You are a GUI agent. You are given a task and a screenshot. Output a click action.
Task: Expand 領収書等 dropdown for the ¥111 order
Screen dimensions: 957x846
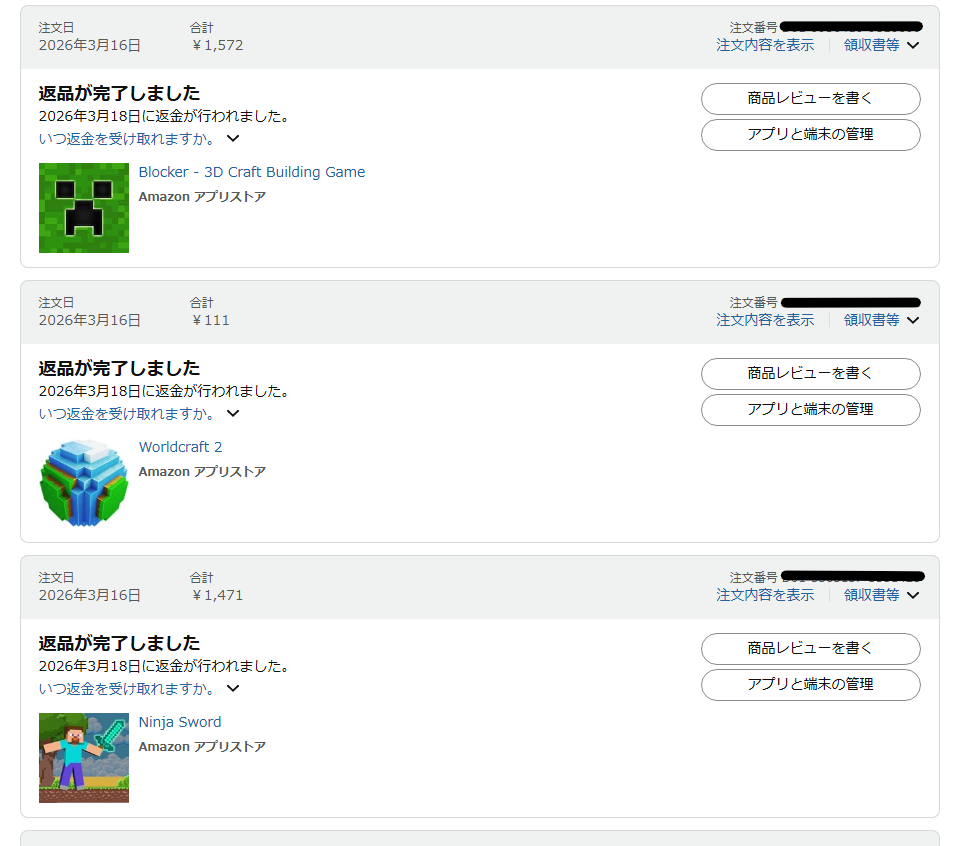[880, 320]
